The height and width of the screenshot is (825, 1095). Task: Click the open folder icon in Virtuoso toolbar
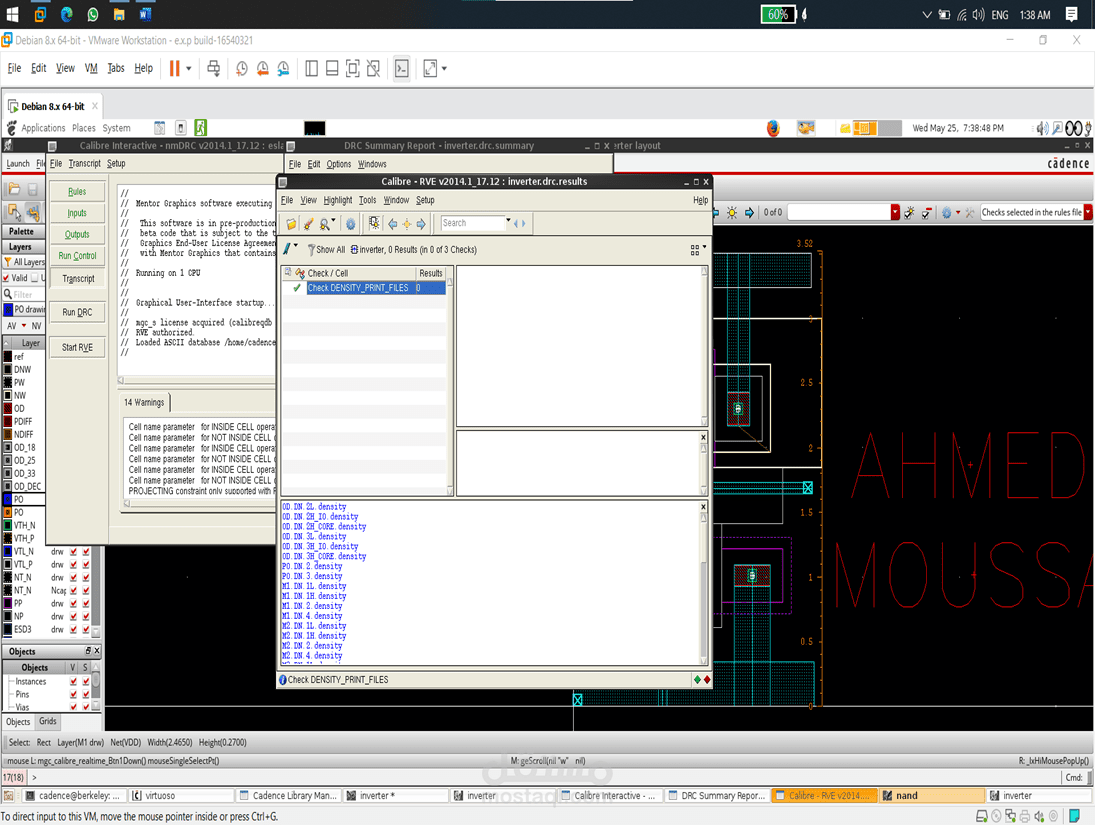(x=14, y=189)
